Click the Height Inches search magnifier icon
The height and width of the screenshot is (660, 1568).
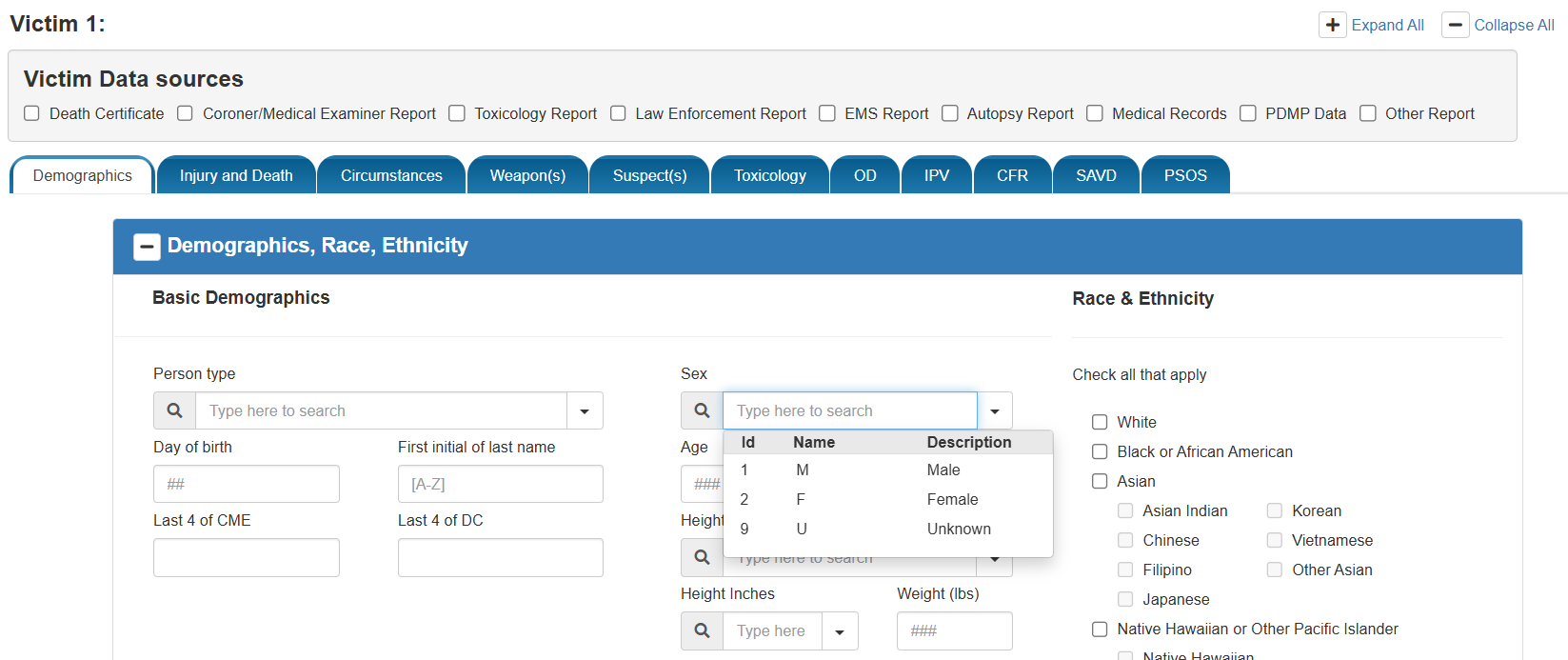click(x=702, y=630)
